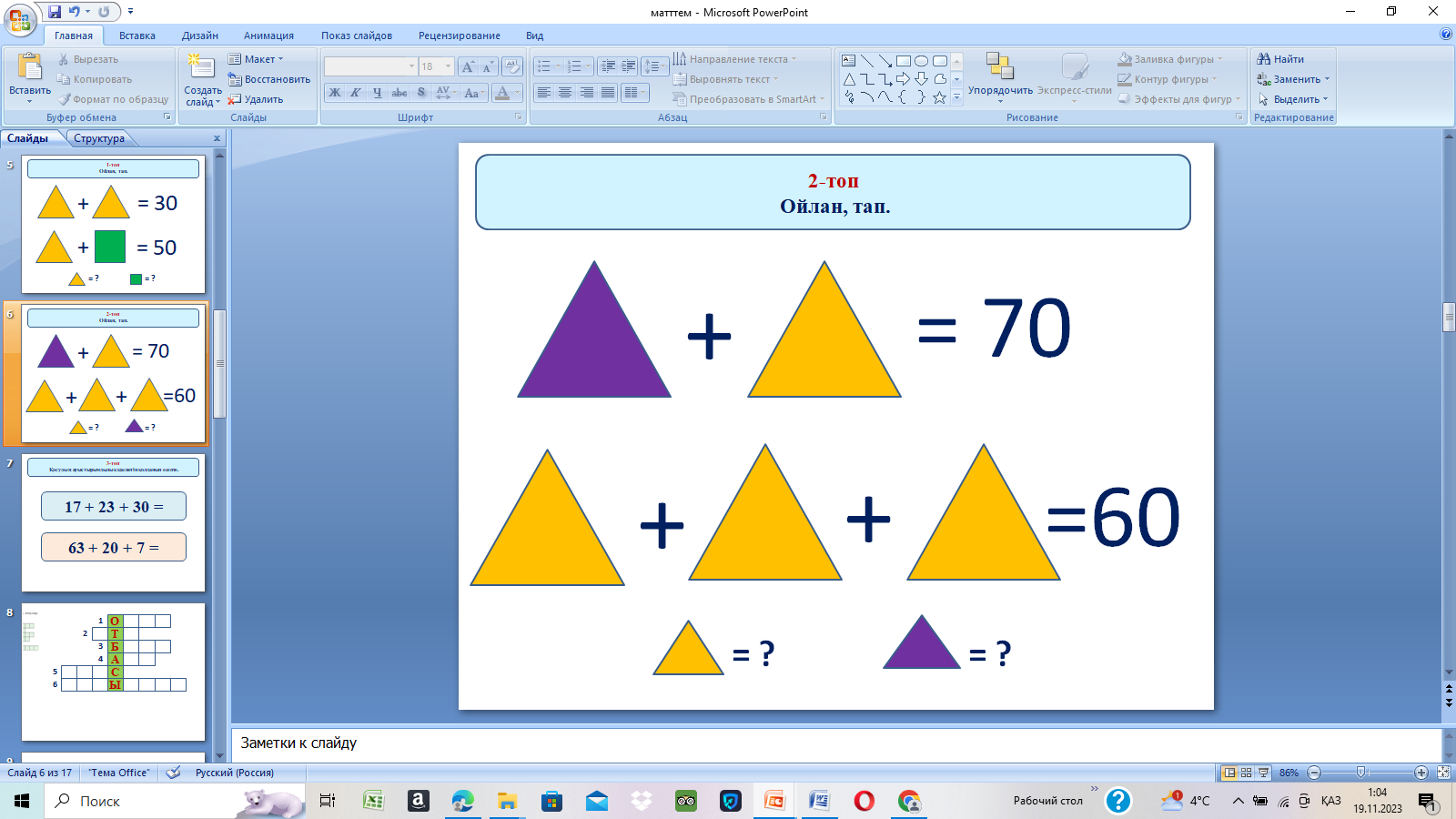Open the Показ слайдов ribbon tab
The height and width of the screenshot is (819, 1456).
pos(357,35)
